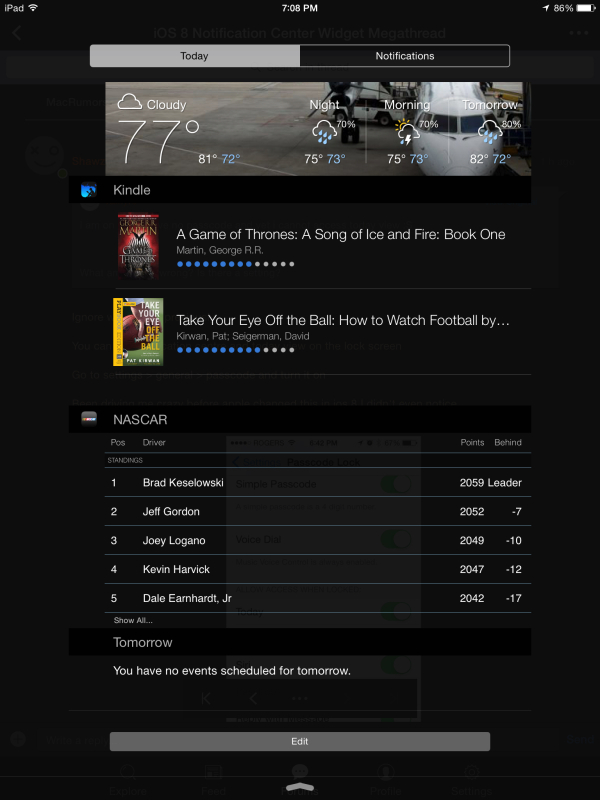600x800 pixels.
Task: Tap the NASCAR app icon in widget header
Action: click(89, 419)
